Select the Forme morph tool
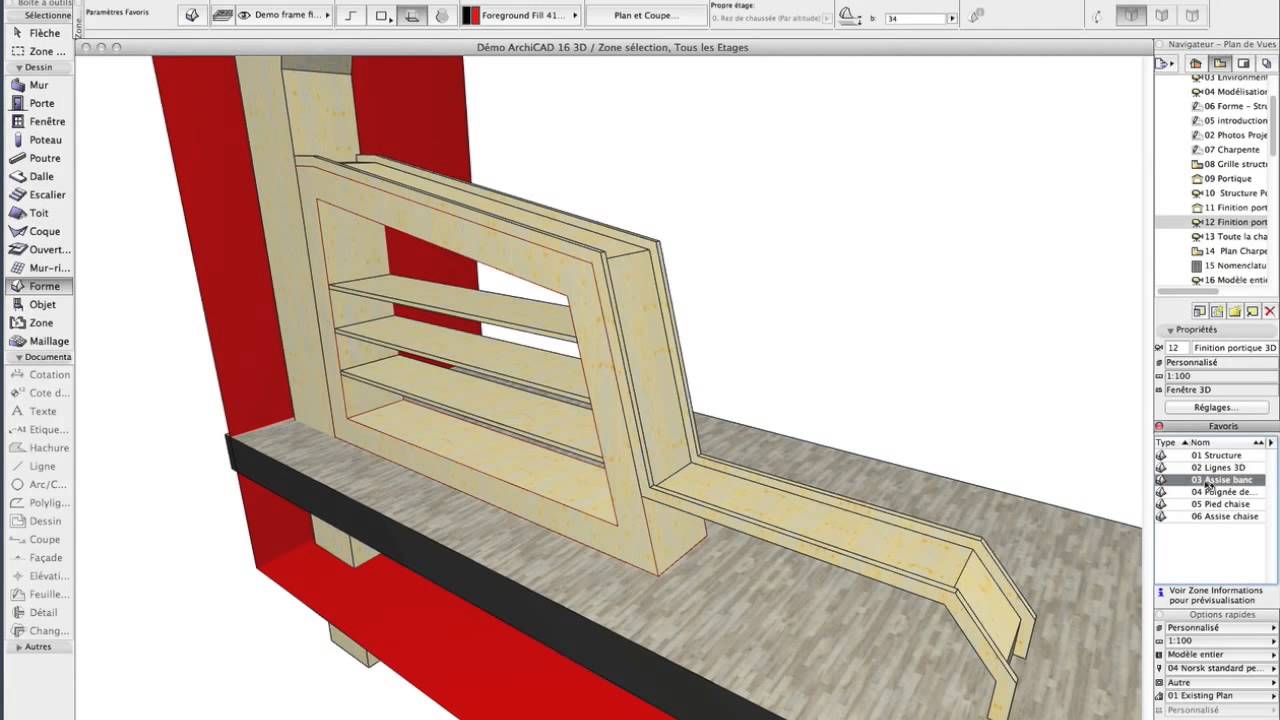Image resolution: width=1280 pixels, height=720 pixels. [38, 286]
